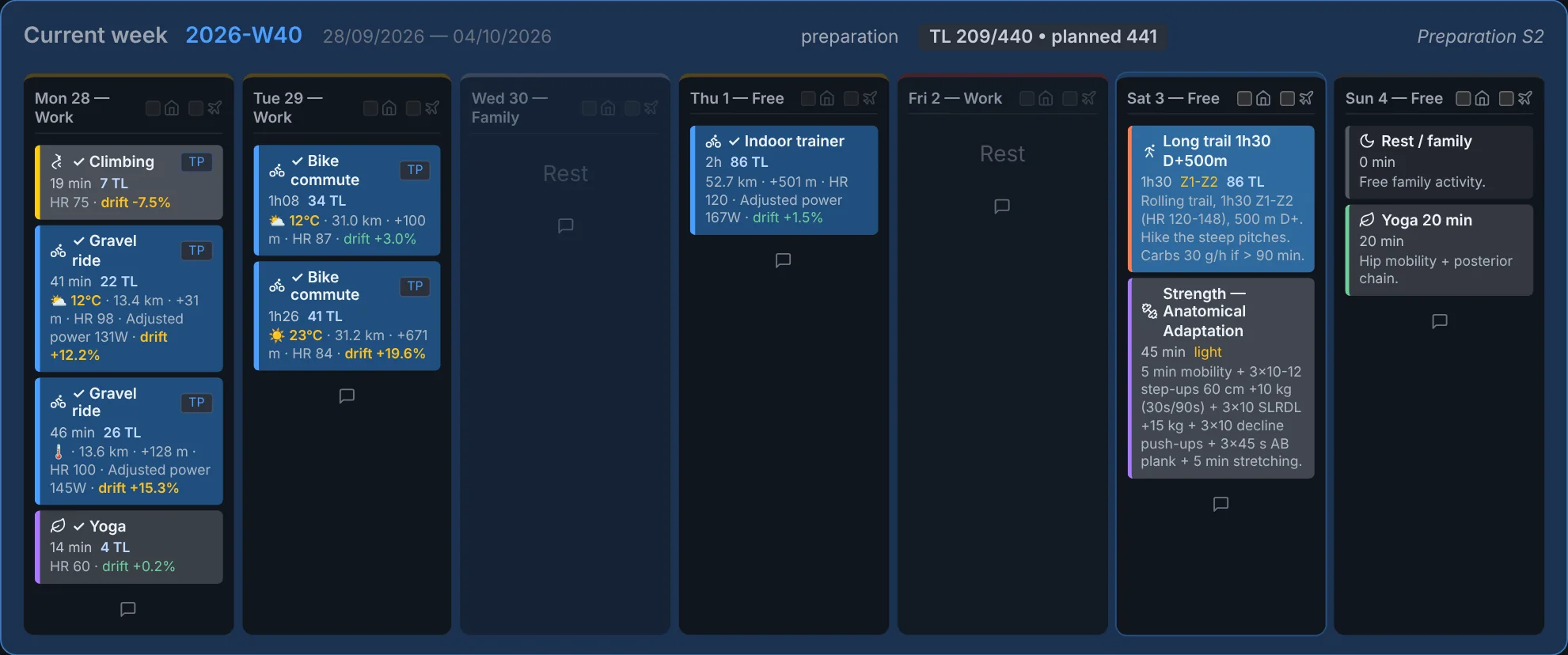Click the "Z1-Z2" zone label on Long trail
This screenshot has width=1568, height=655.
[1198, 182]
